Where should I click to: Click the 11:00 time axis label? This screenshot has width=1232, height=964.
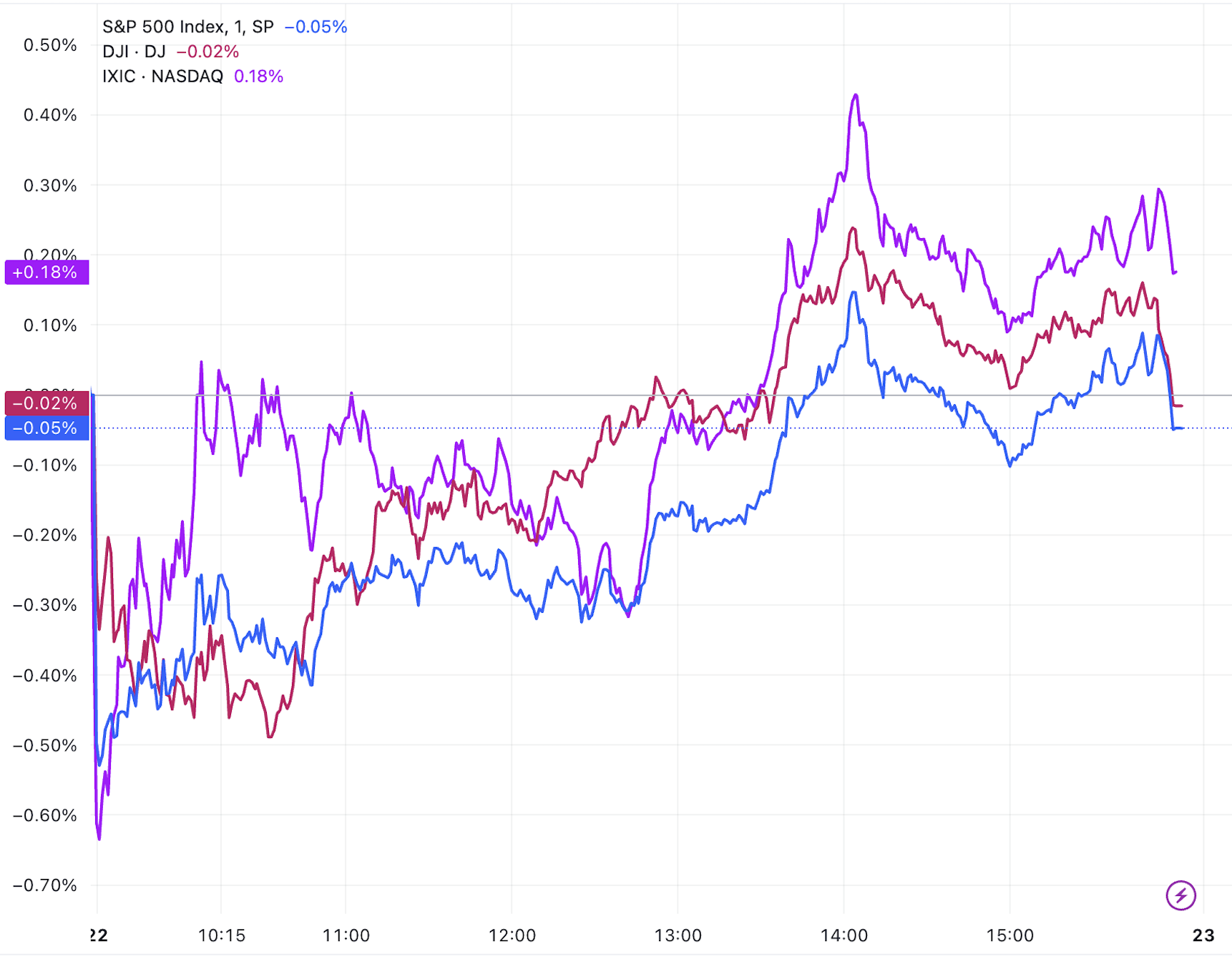pyautogui.click(x=346, y=935)
